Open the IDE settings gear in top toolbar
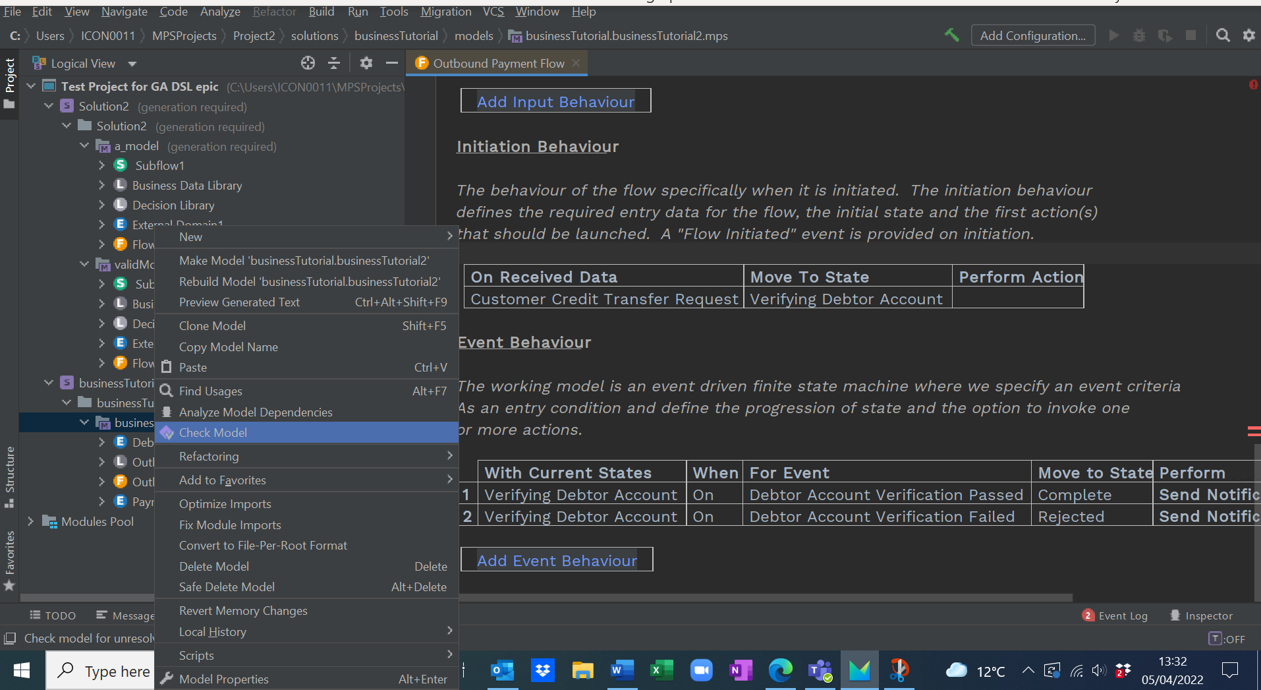Screen dimensions: 1261x690 (x=1248, y=35)
